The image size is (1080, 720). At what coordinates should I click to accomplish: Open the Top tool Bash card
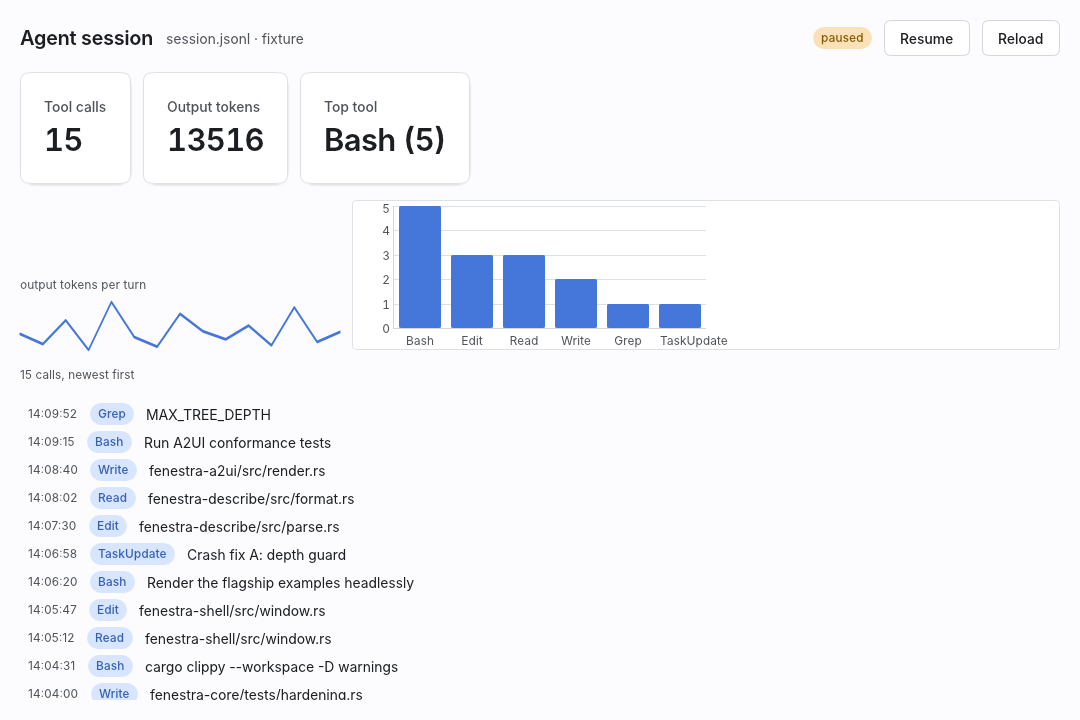pos(385,128)
